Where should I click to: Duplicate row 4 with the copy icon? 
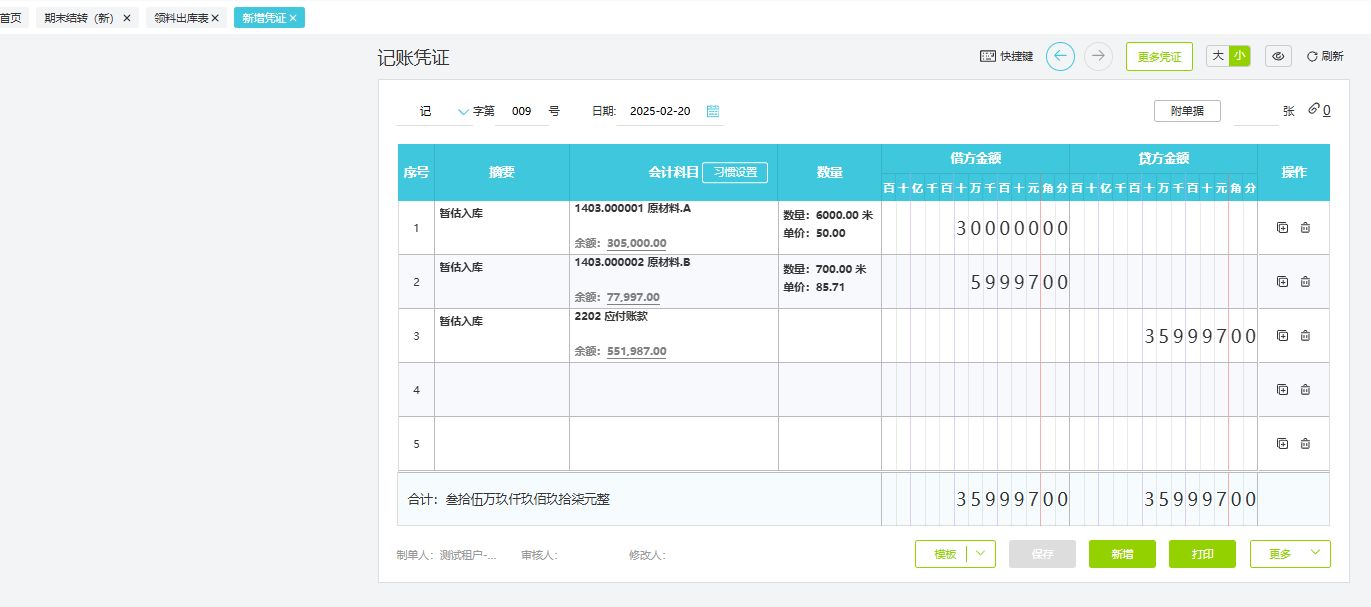tap(1282, 390)
